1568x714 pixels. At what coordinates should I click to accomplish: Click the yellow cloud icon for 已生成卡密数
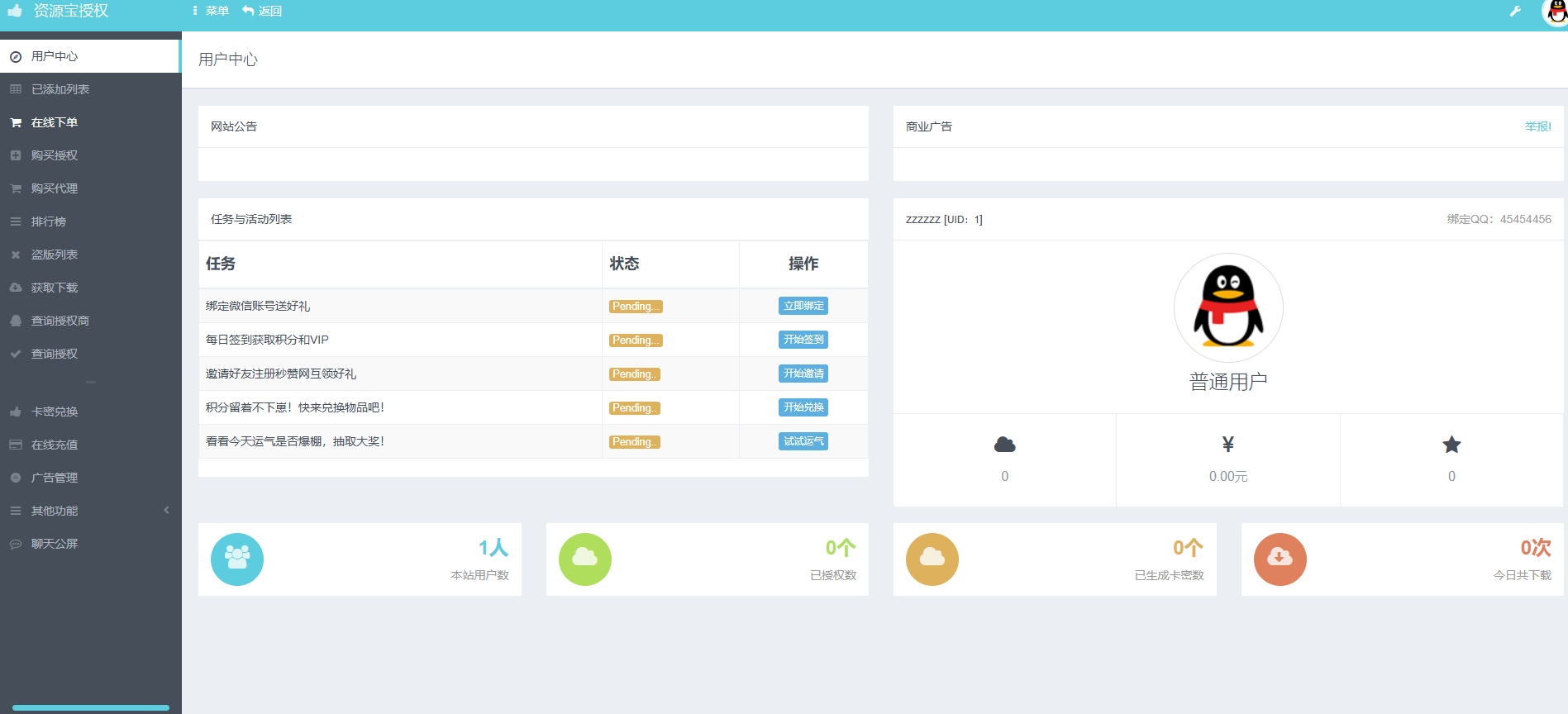point(932,559)
